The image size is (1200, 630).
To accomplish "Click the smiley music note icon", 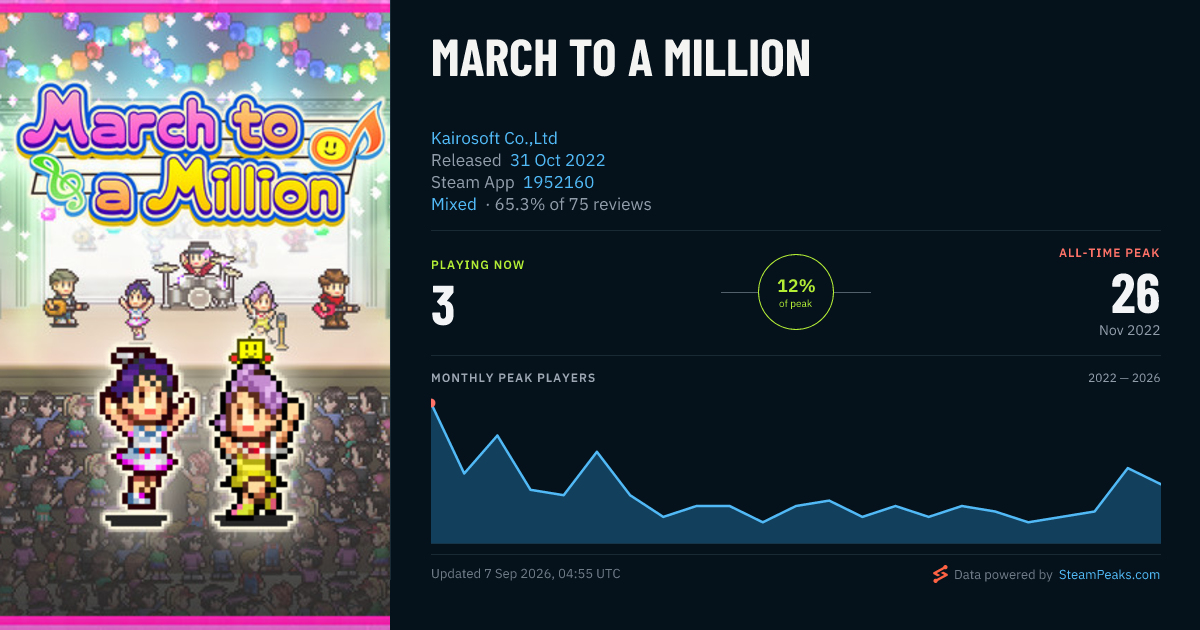I will [x=337, y=142].
